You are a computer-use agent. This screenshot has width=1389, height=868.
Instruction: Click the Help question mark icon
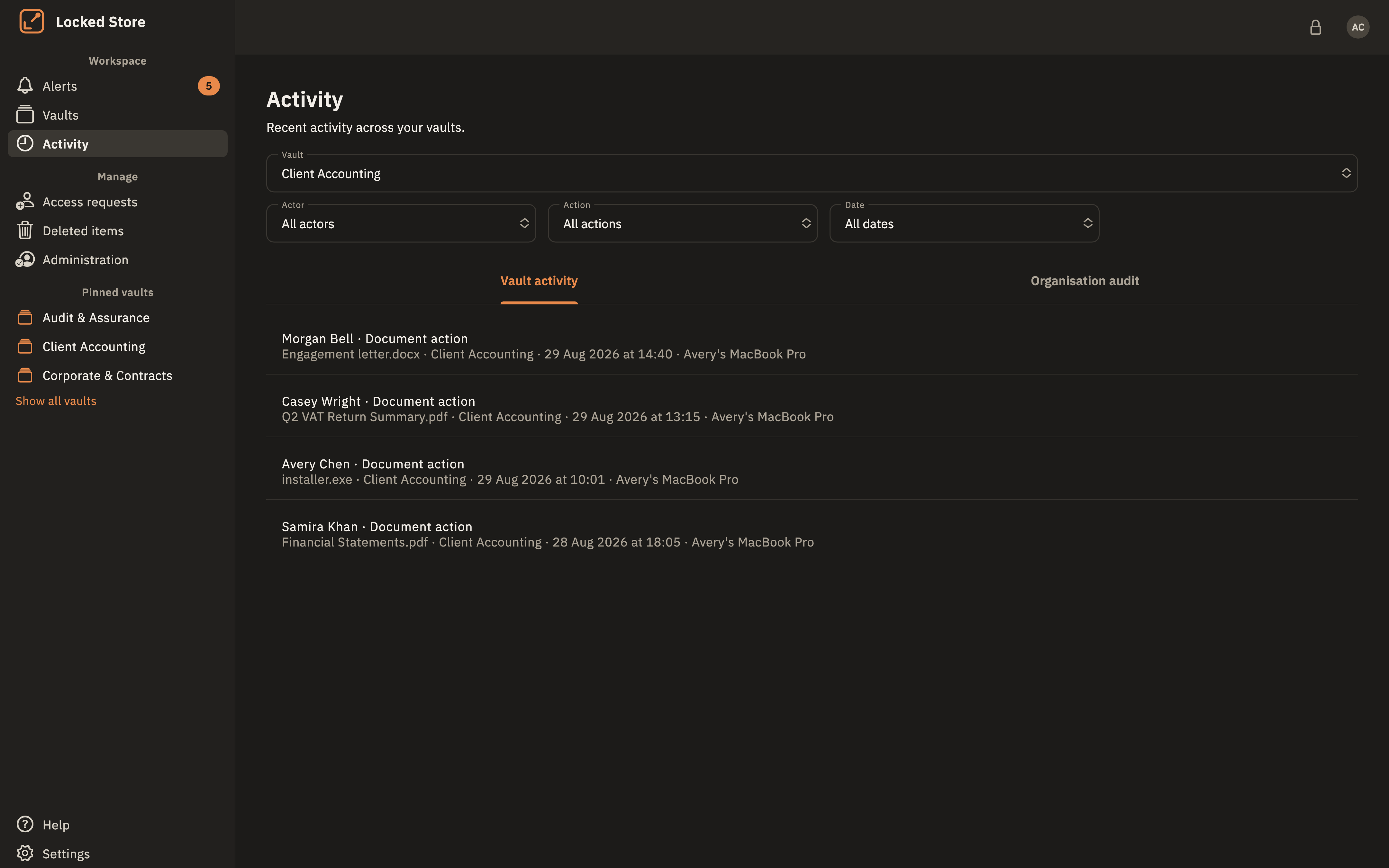click(25, 824)
